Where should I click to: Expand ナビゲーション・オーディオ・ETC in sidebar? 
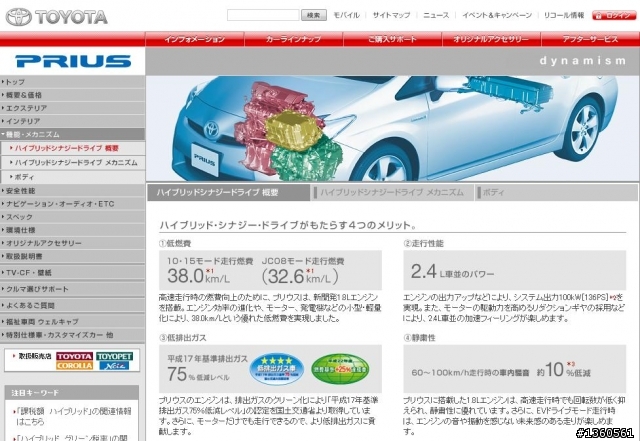click(72, 203)
